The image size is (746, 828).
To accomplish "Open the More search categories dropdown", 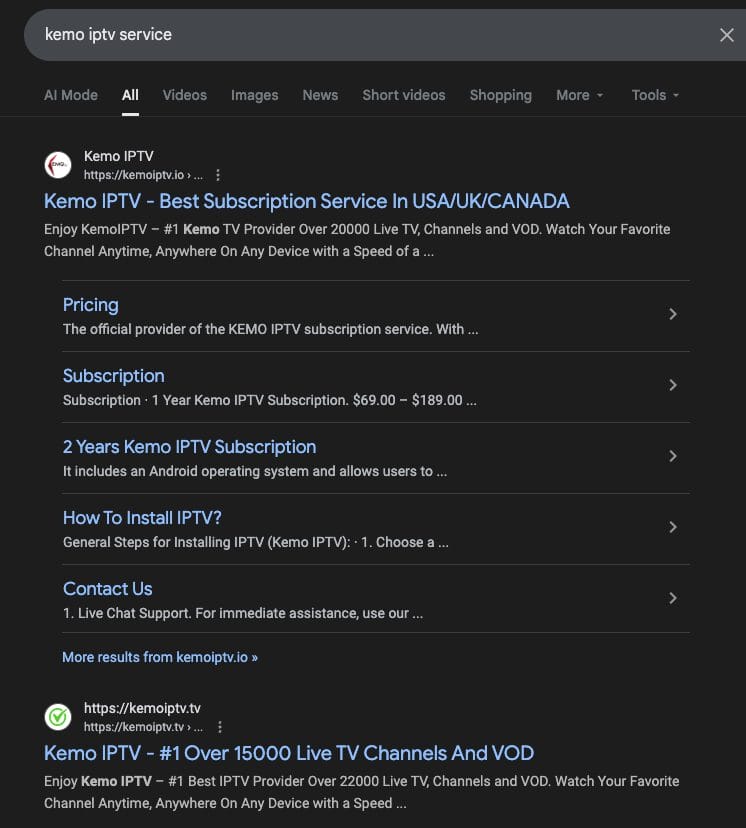I will 579,95.
